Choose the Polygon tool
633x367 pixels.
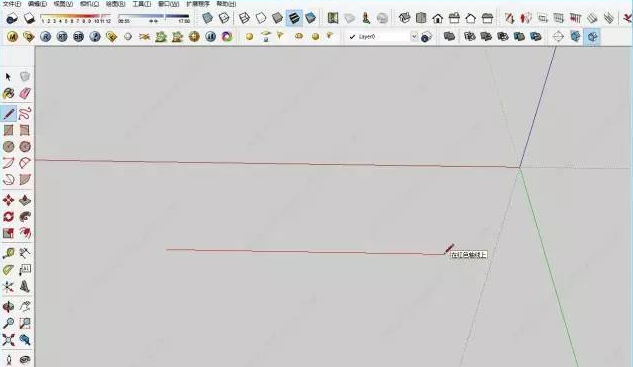pyautogui.click(x=25, y=147)
